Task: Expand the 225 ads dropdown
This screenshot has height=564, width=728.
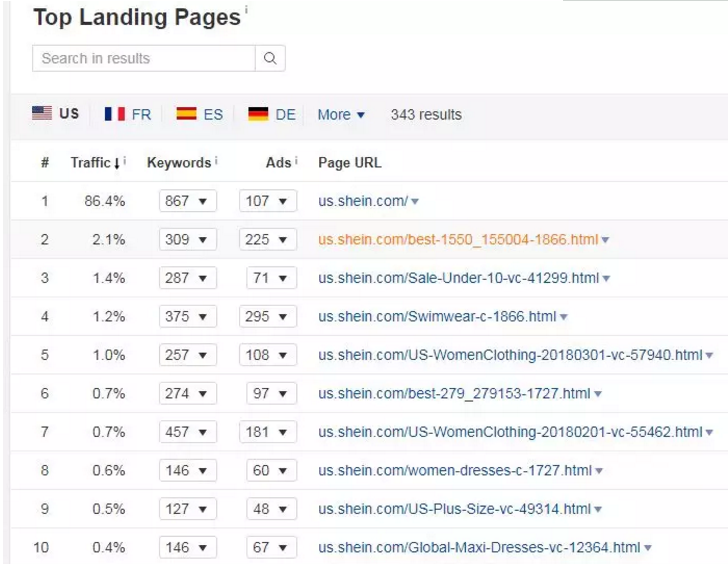Action: click(x=268, y=240)
